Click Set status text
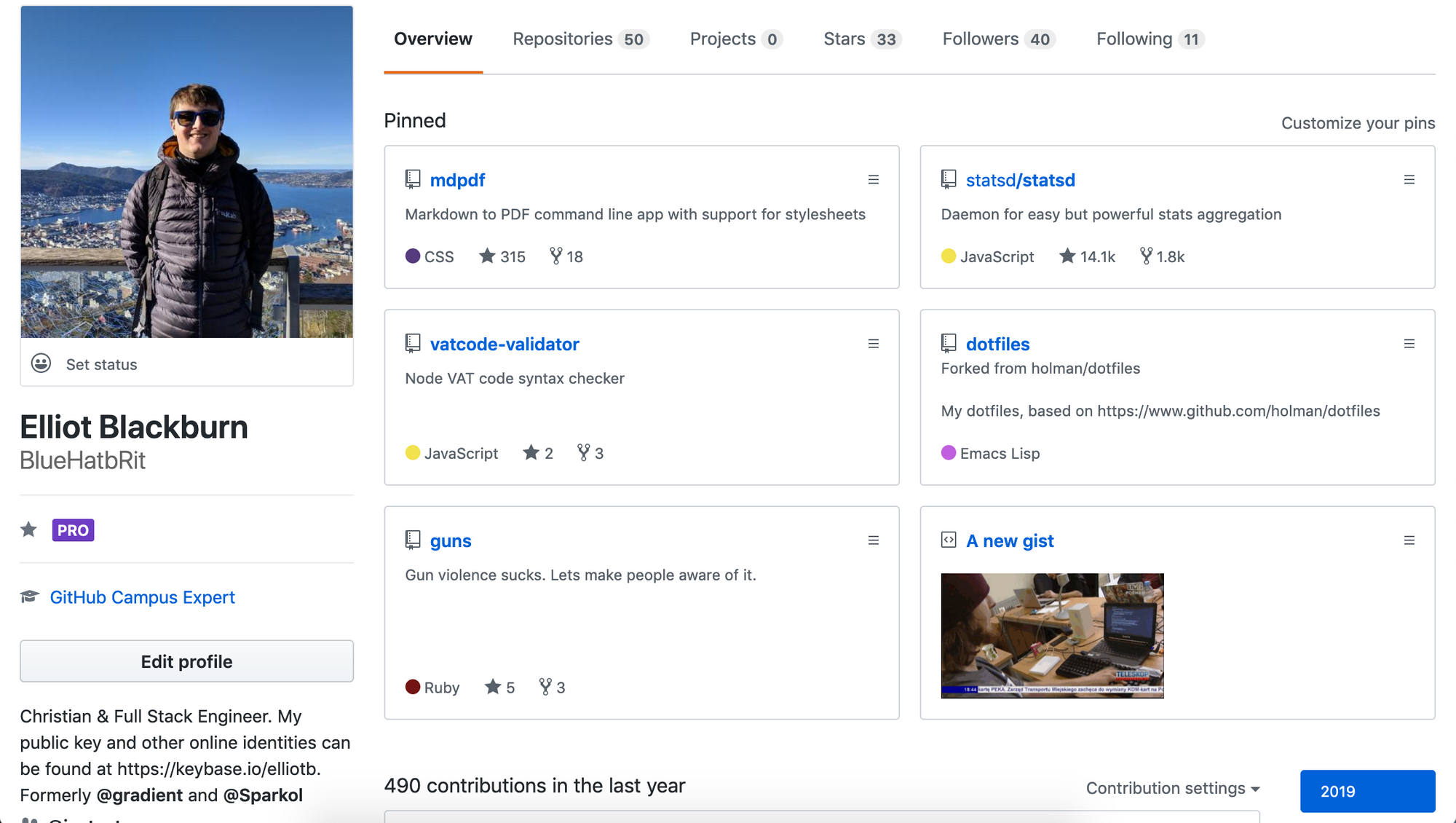The height and width of the screenshot is (823, 1456). point(101,364)
